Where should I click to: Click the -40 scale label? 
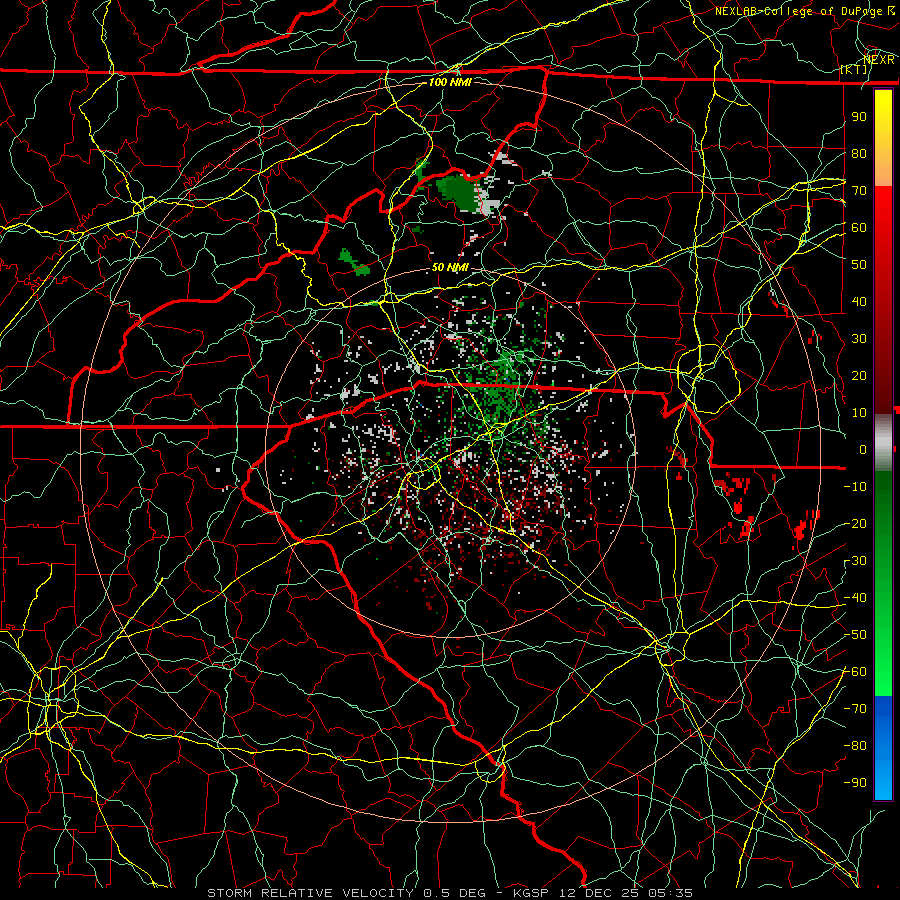855,598
